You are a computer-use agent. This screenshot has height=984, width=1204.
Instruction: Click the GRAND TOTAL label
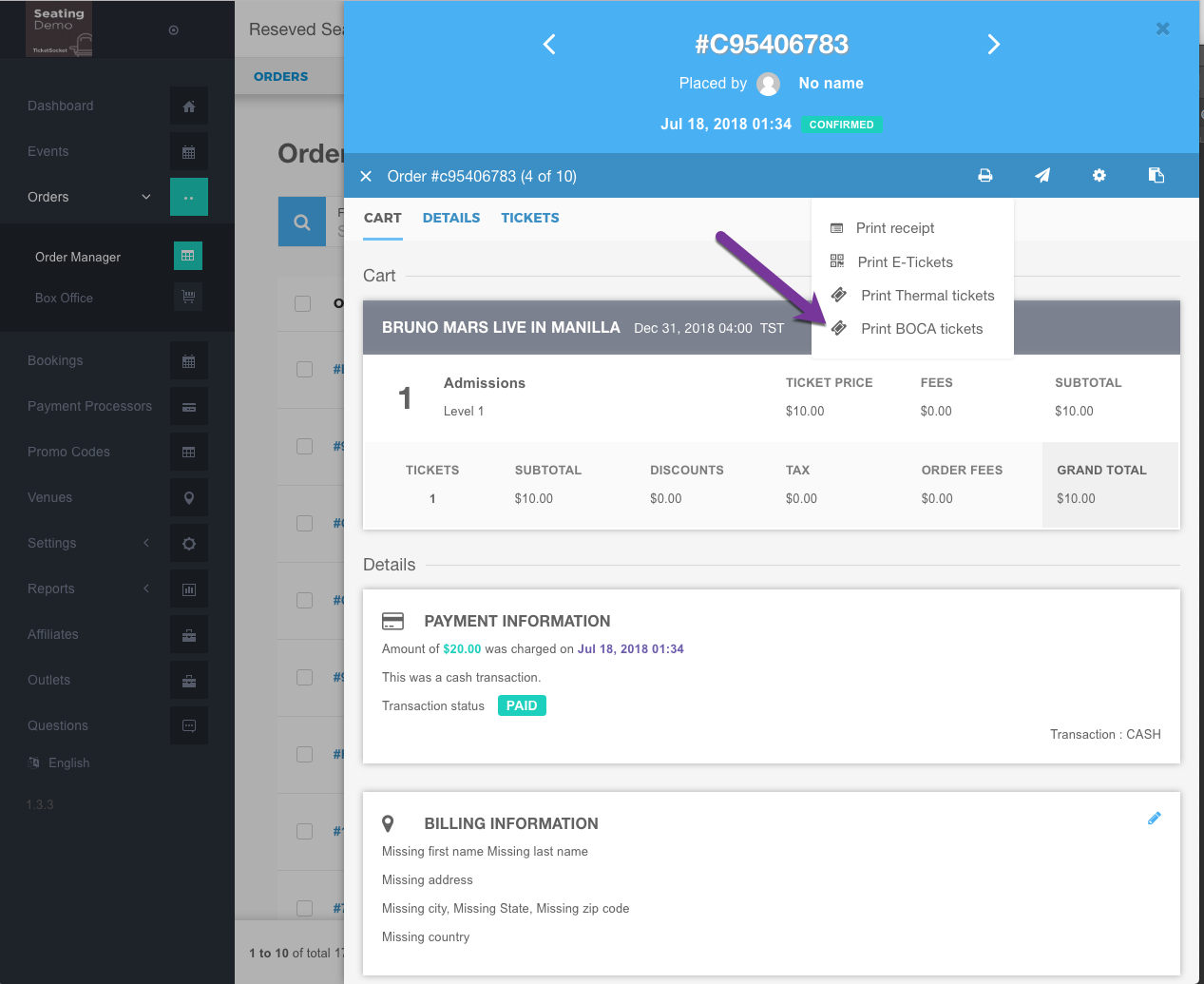tap(1102, 471)
